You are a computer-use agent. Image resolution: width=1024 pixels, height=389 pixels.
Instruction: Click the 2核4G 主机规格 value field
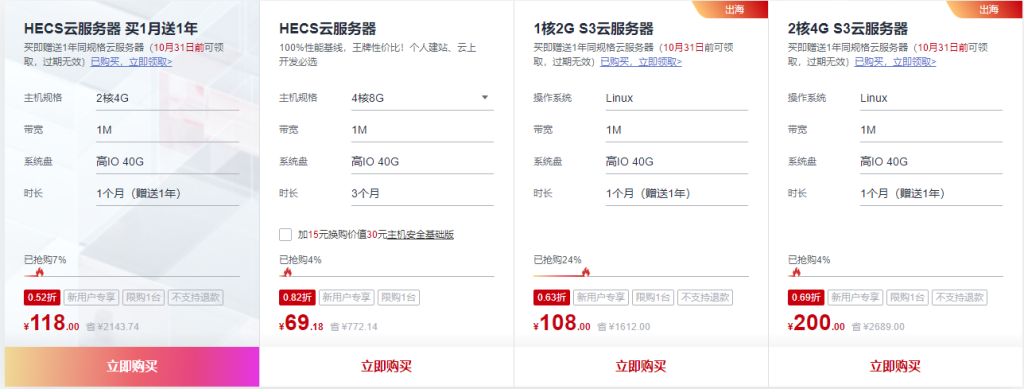point(167,98)
